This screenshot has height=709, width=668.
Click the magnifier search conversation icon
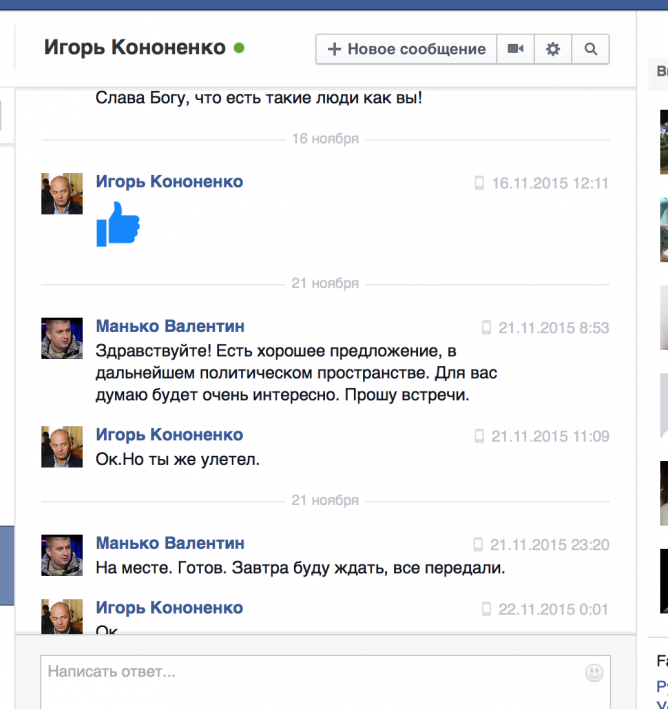pyautogui.click(x=591, y=49)
